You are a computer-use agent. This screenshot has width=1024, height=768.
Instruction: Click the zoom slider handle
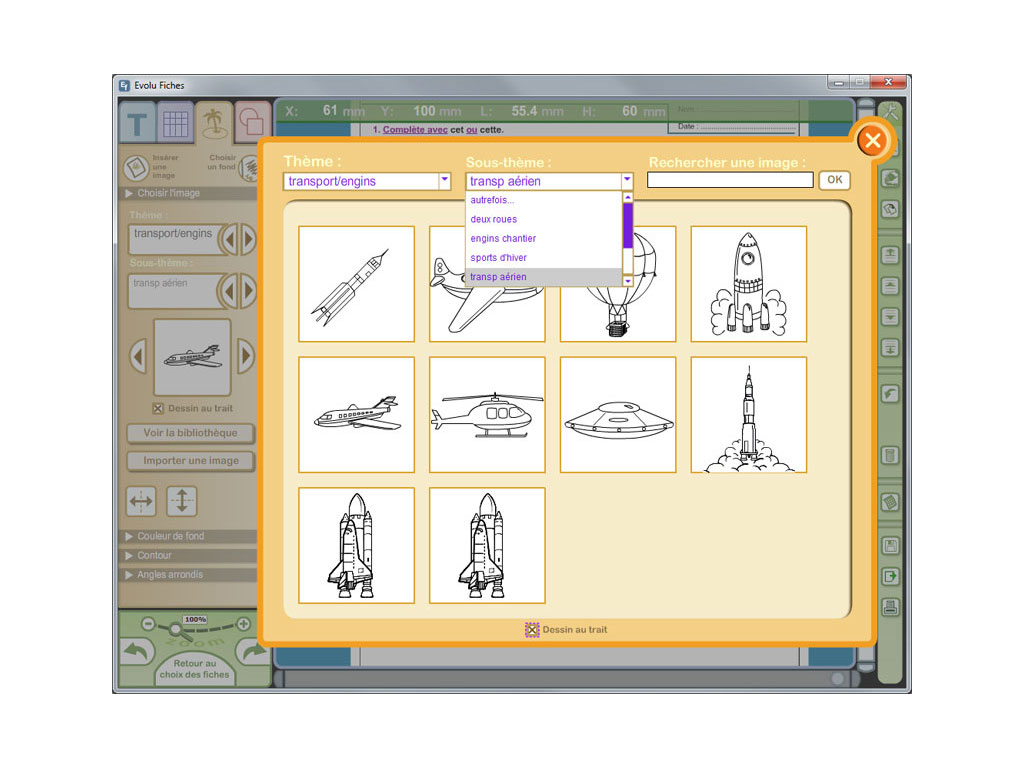click(176, 628)
